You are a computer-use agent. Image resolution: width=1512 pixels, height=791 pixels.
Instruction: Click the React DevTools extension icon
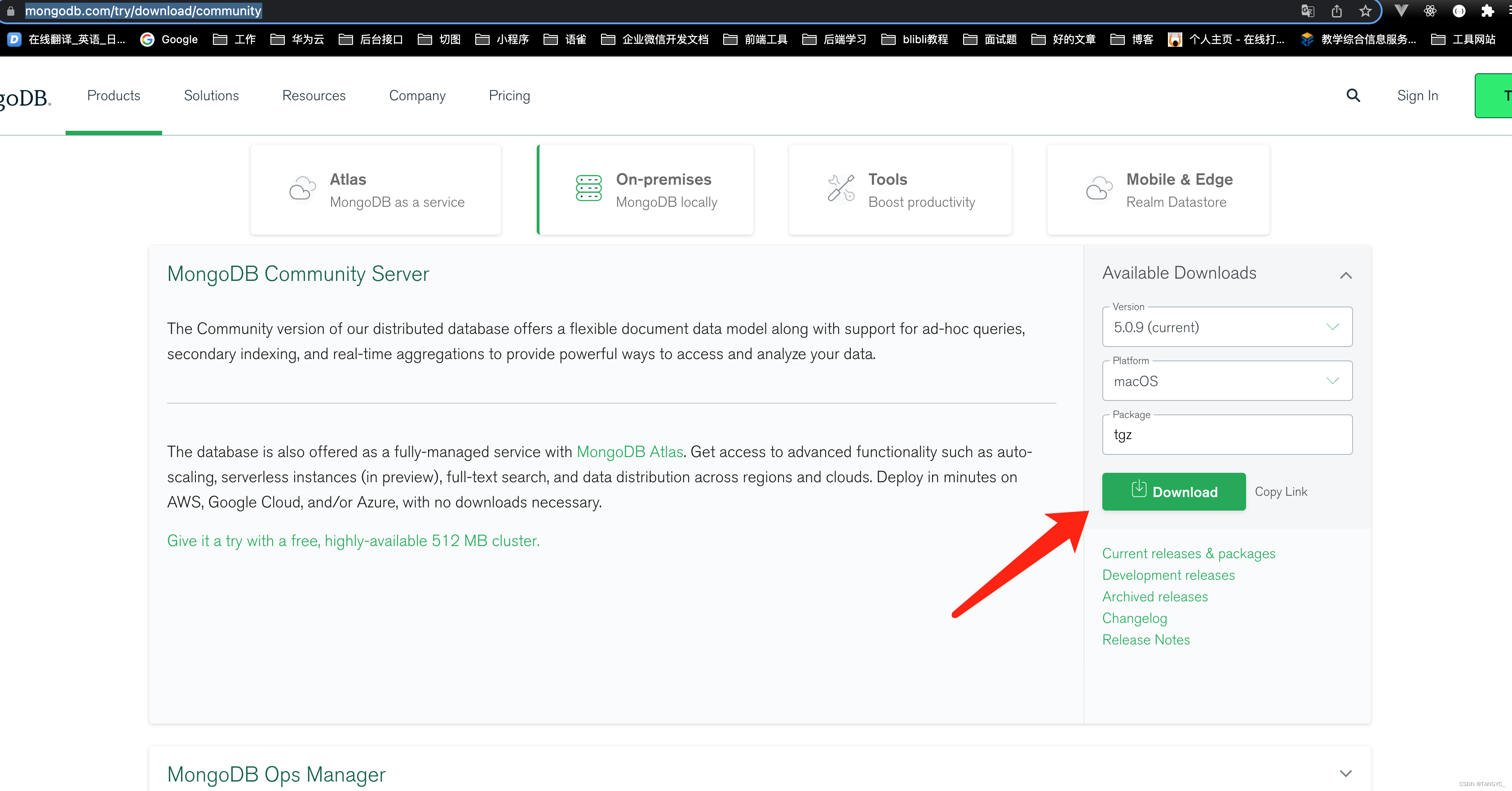click(1430, 11)
